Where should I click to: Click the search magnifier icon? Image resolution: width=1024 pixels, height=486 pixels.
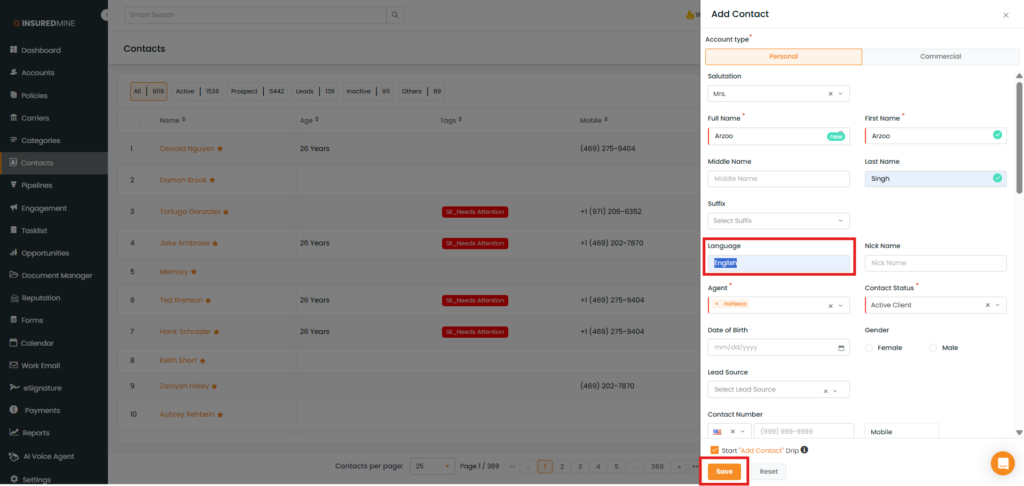(x=396, y=15)
